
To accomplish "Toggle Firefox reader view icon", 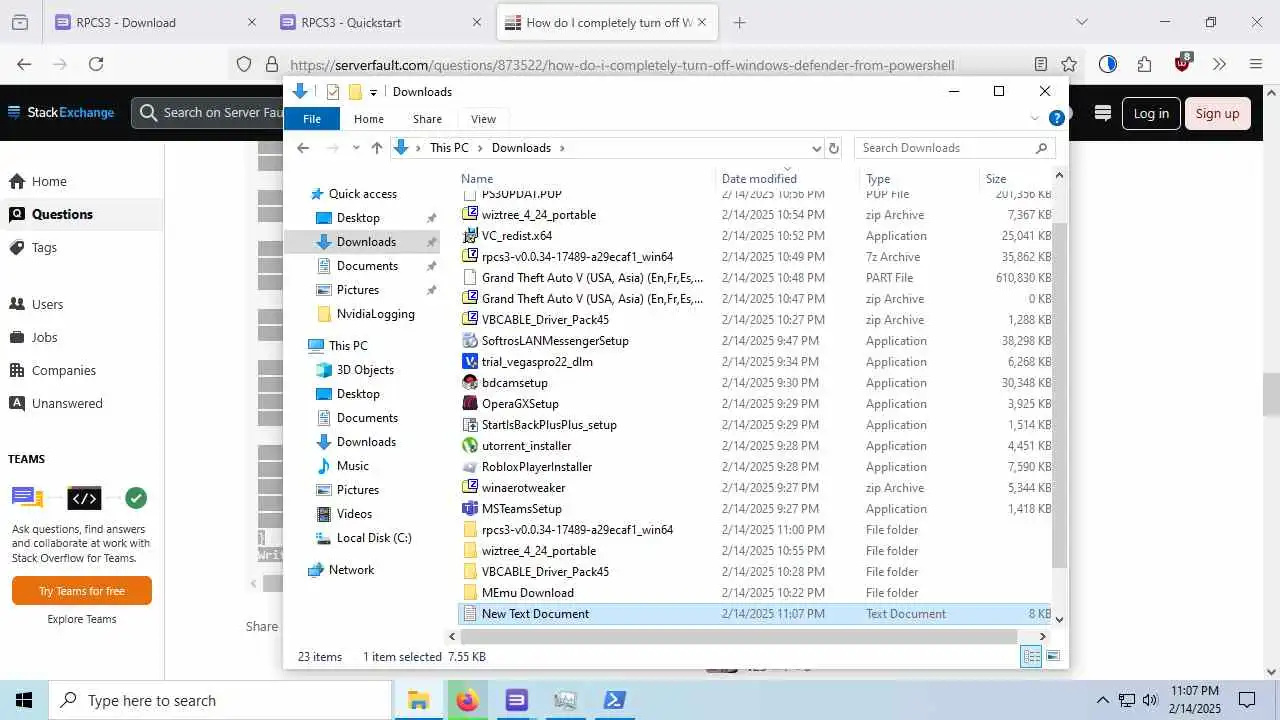I will [x=1041, y=64].
